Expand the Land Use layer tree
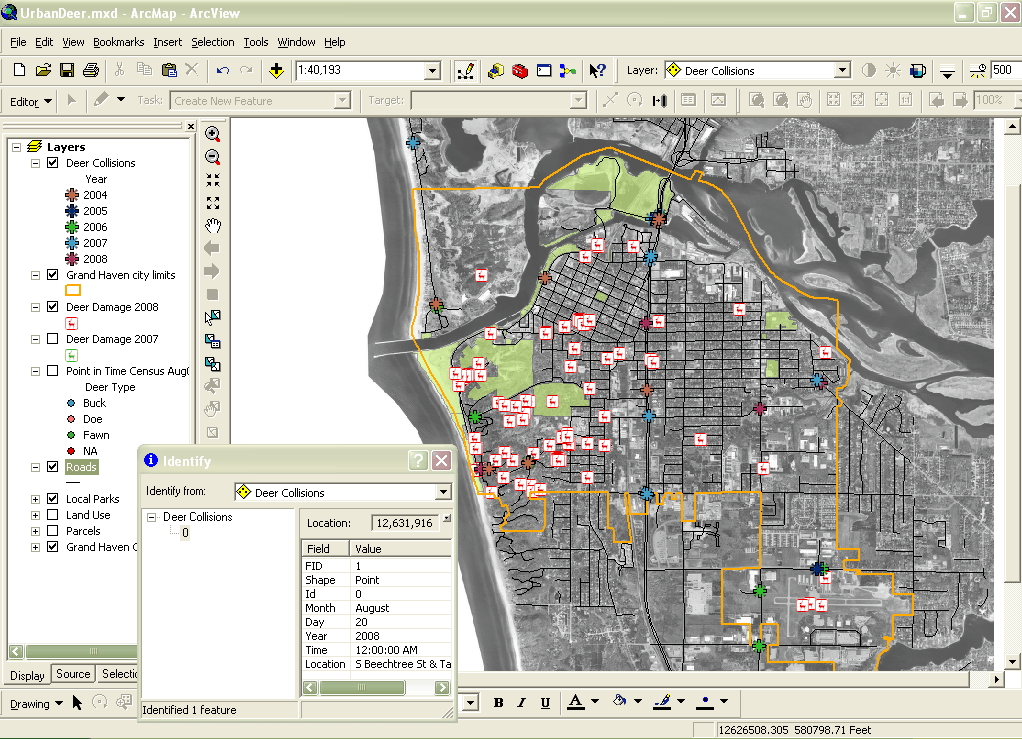1022x739 pixels. (35, 515)
